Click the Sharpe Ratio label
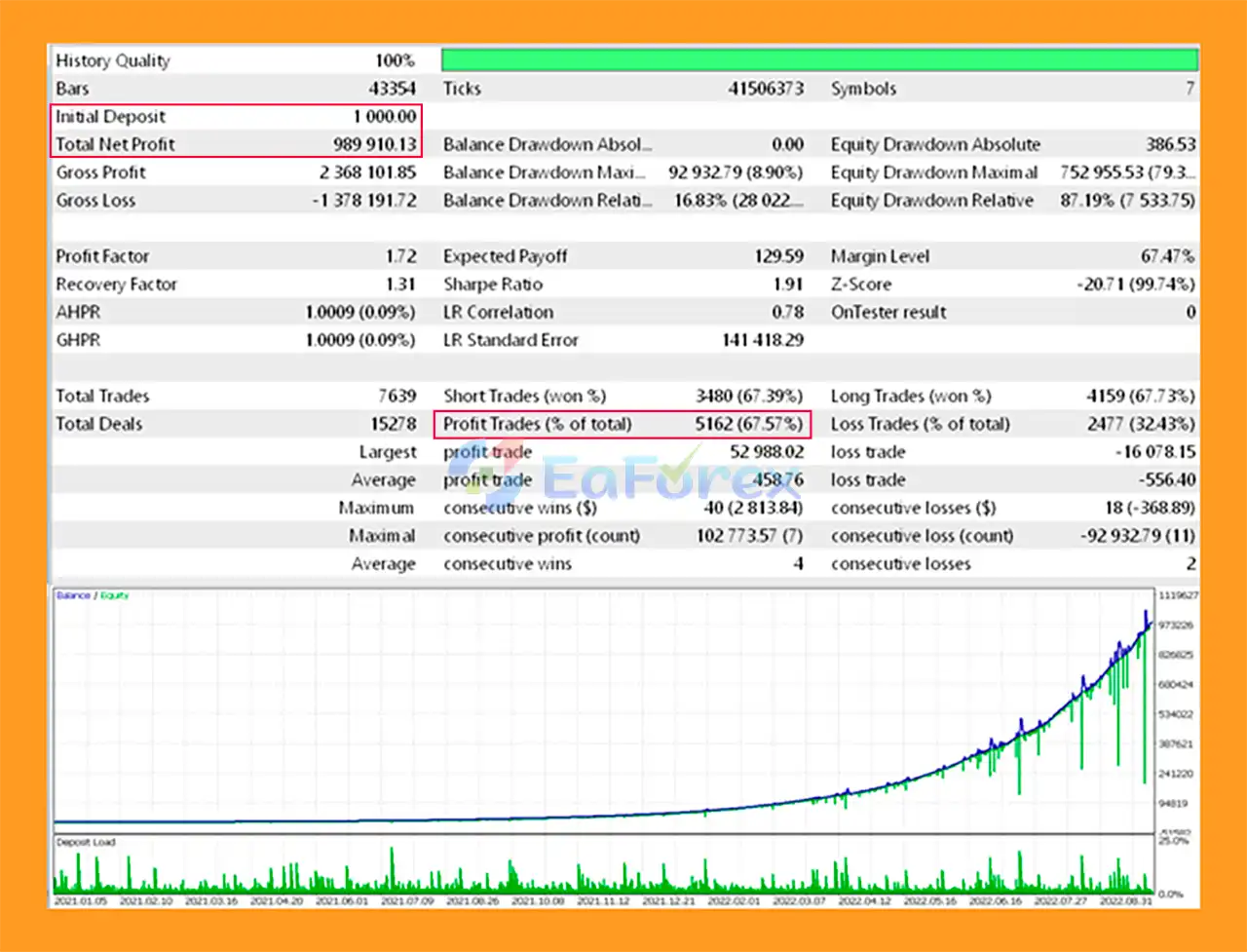Viewport: 1247px width, 952px height. pyautogui.click(x=492, y=285)
